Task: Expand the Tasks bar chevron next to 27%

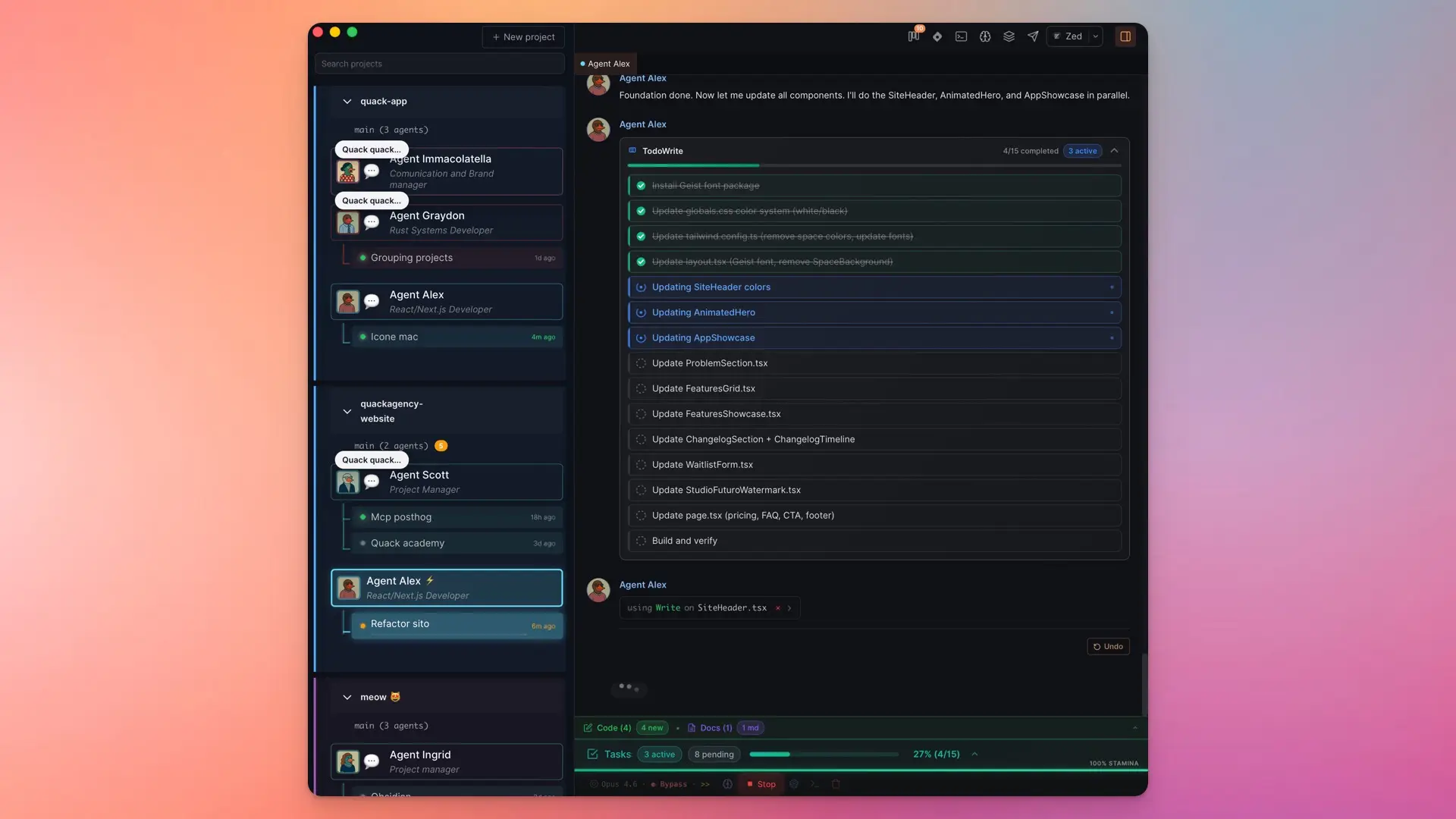Action: [x=974, y=755]
